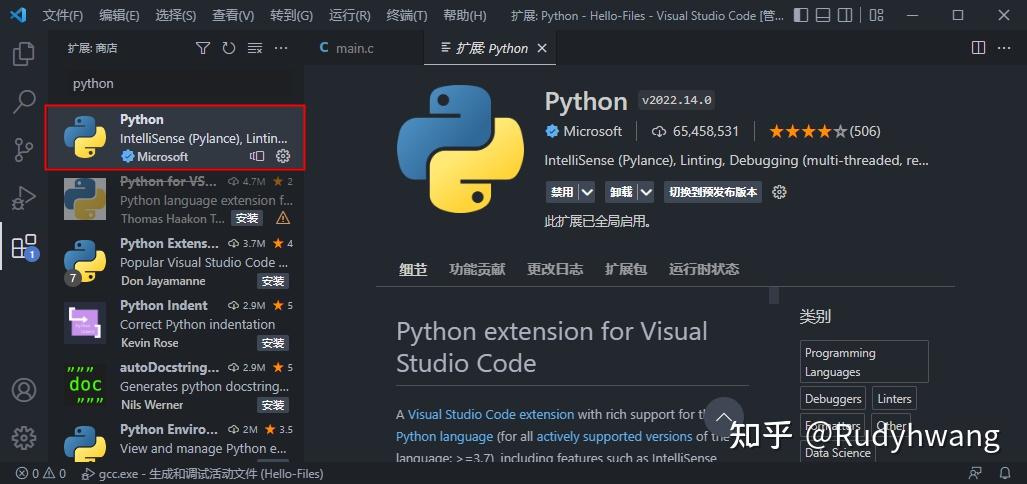Close the 扩展: Python tab

(542, 48)
